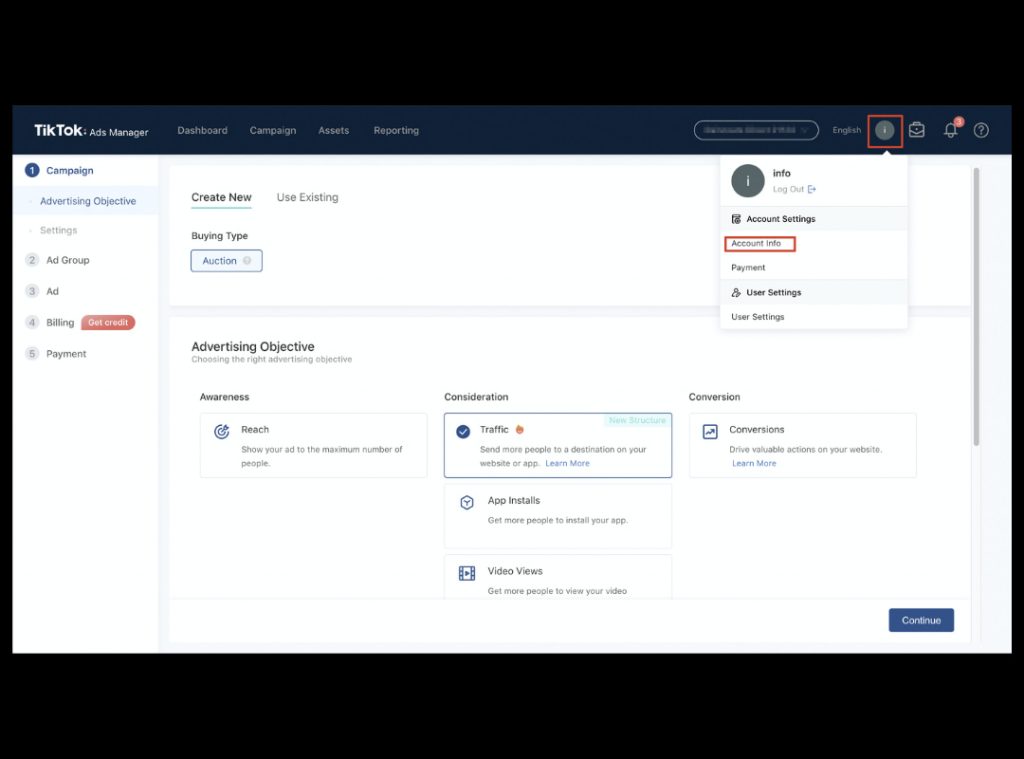Go to Settings sidebar sub-item
Screen dimensions: 1024x759
(x=58, y=231)
